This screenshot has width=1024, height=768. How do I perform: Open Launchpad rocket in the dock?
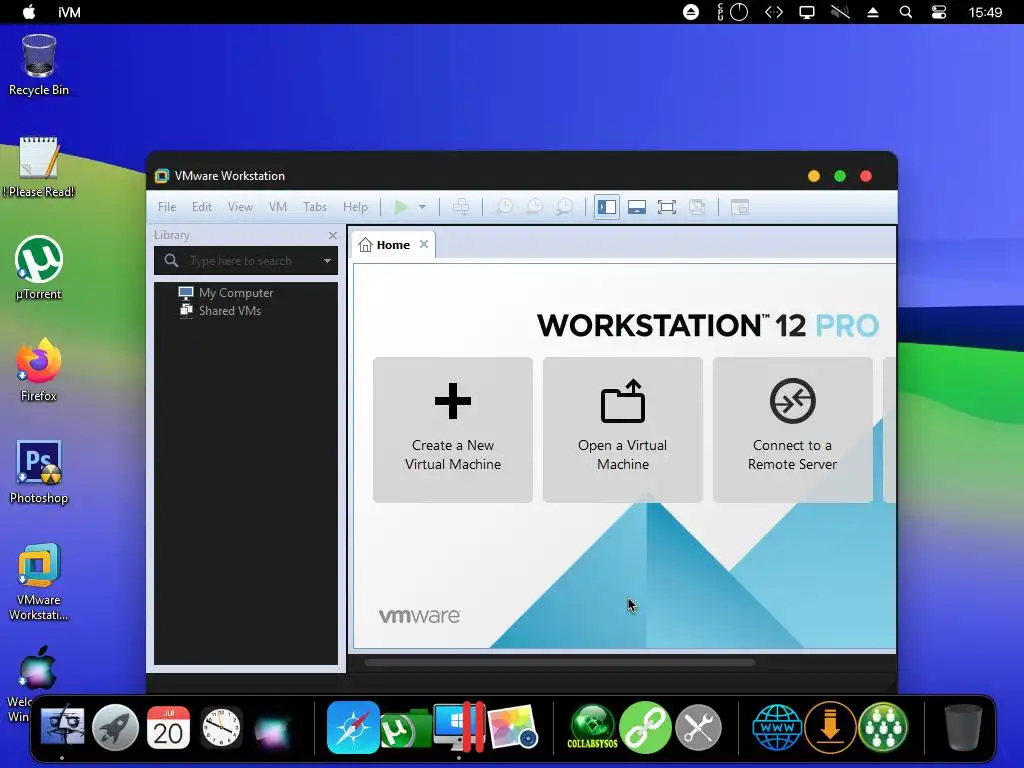[115, 727]
